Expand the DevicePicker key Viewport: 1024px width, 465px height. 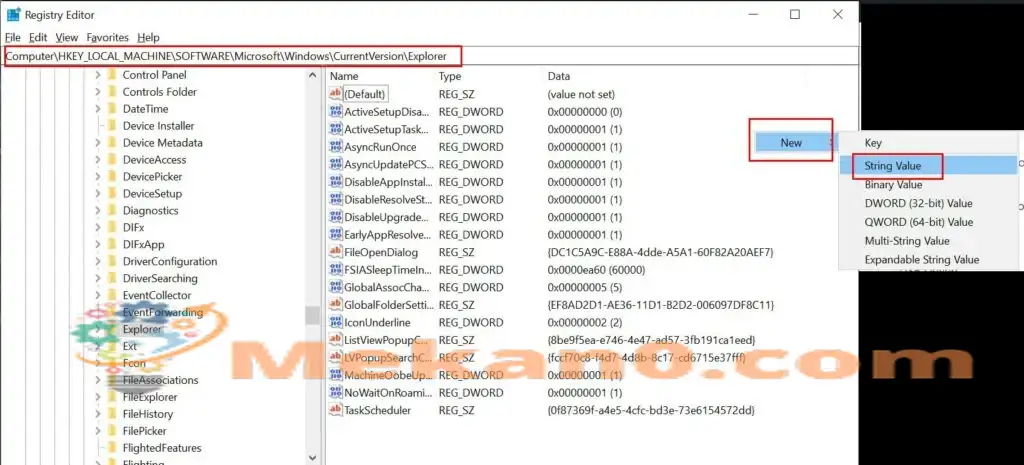97,177
